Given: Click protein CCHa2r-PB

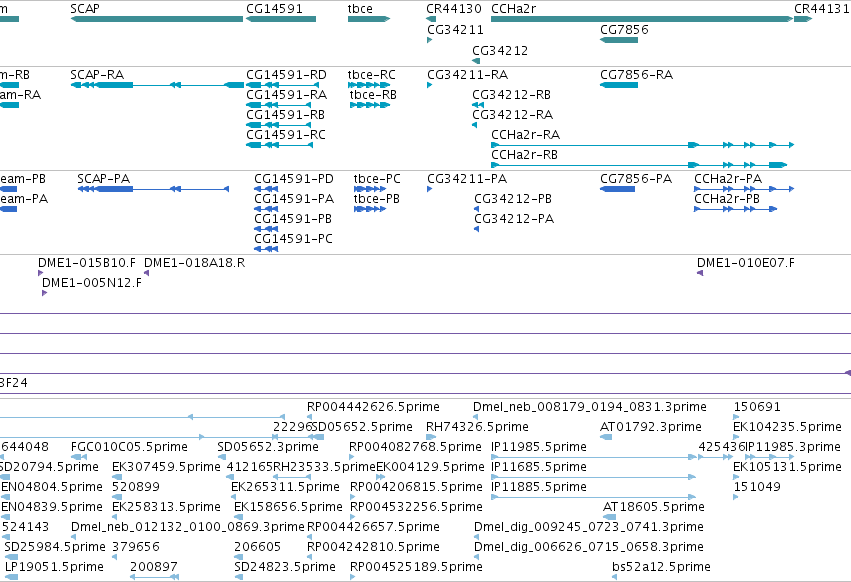Looking at the screenshot, I should 727,199.
